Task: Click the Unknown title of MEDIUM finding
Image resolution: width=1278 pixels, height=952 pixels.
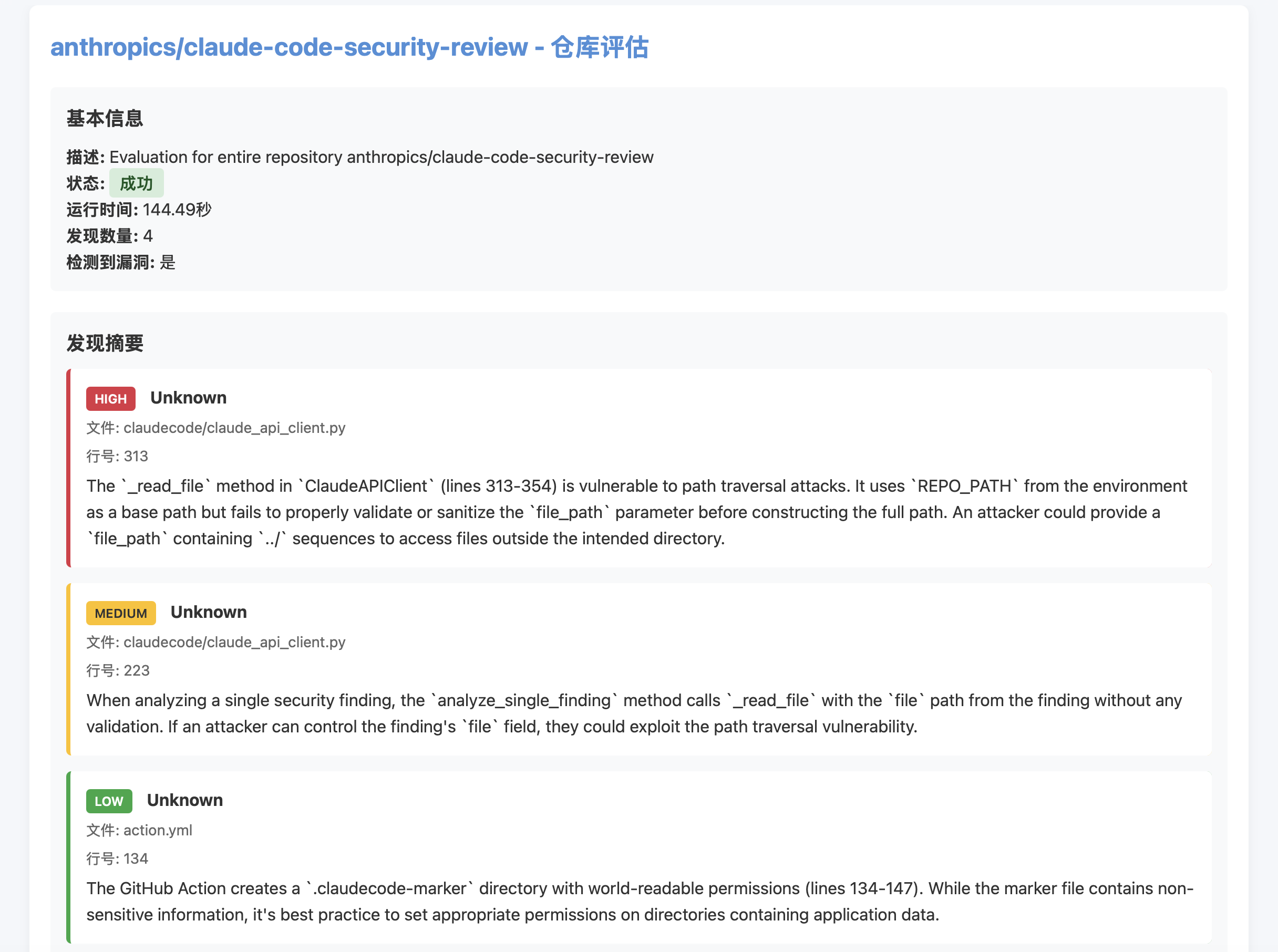Action: (209, 612)
